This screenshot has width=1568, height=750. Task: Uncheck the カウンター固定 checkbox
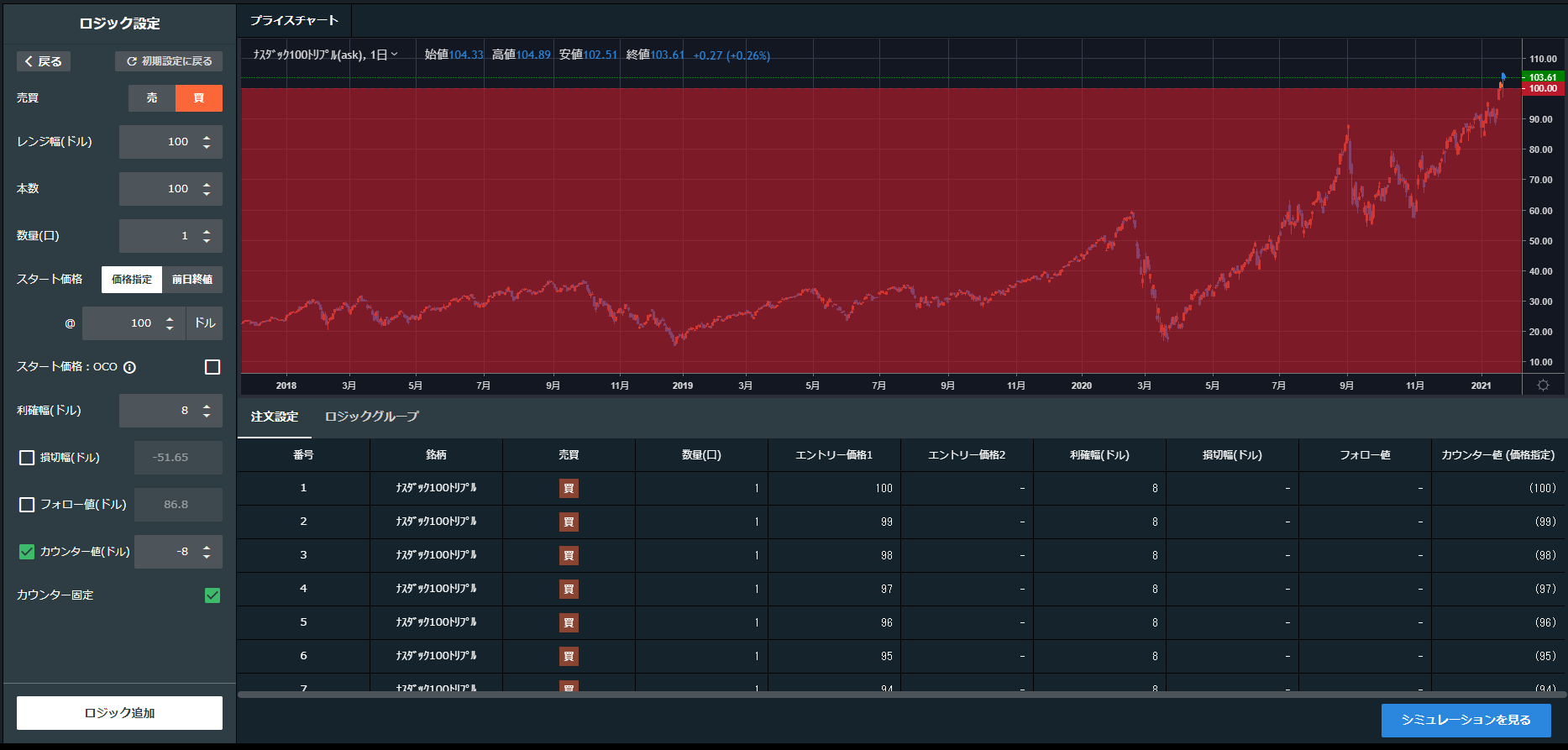[212, 595]
